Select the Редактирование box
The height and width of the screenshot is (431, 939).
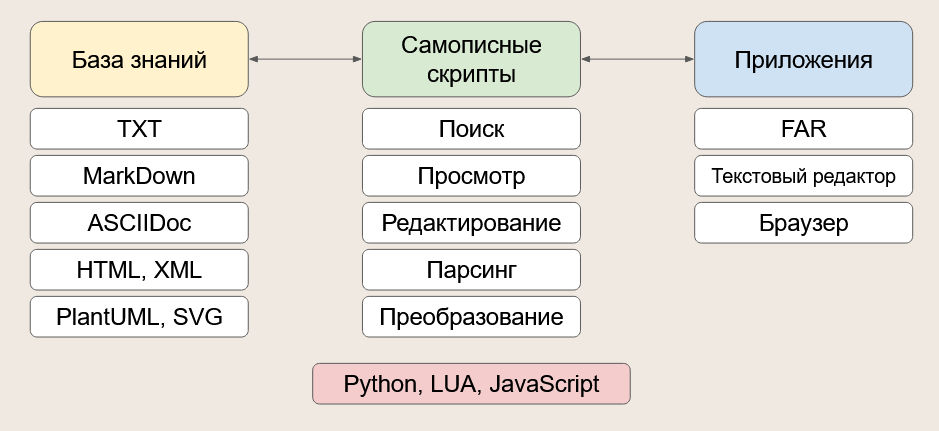[471, 223]
